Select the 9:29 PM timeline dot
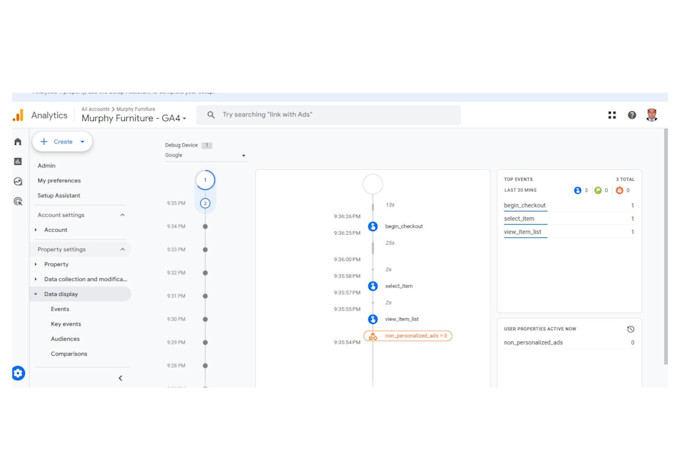 pyautogui.click(x=205, y=342)
